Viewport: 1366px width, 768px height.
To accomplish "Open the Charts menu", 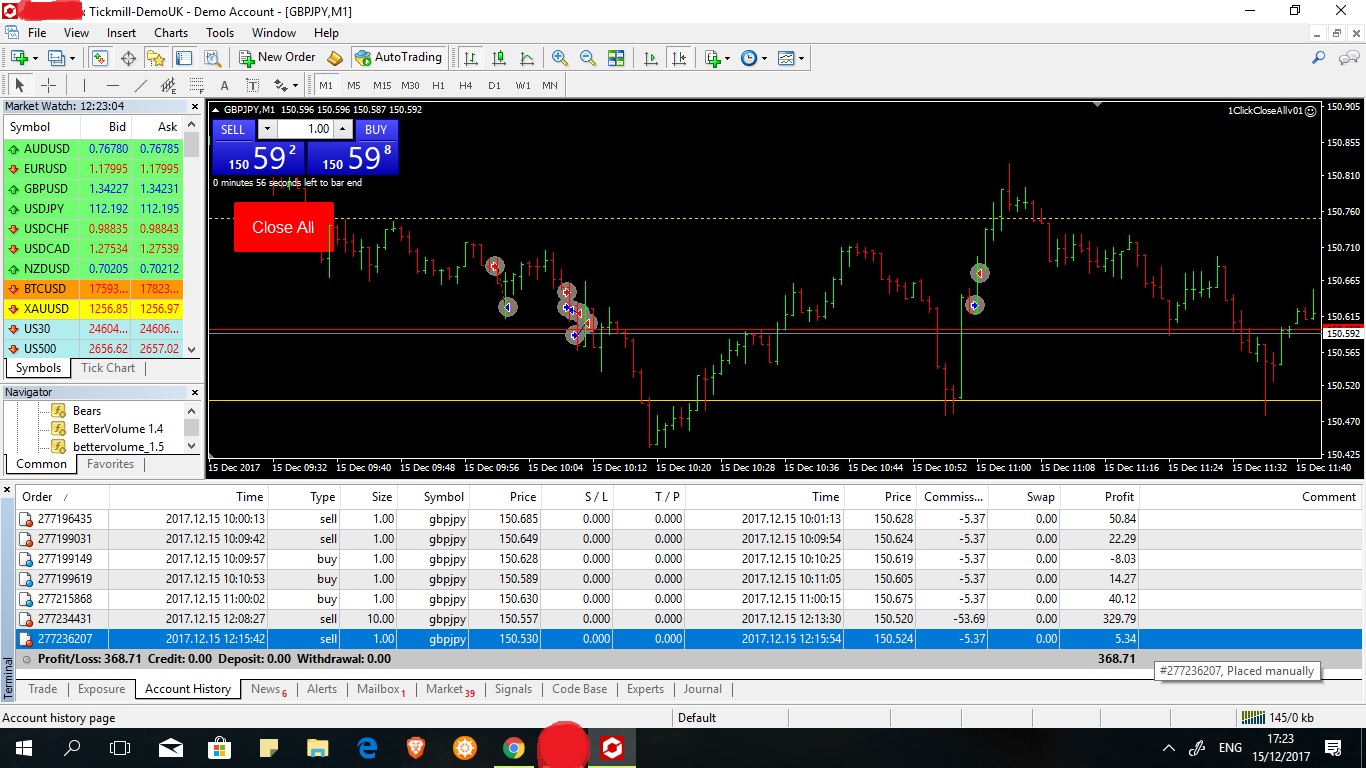I will [171, 33].
